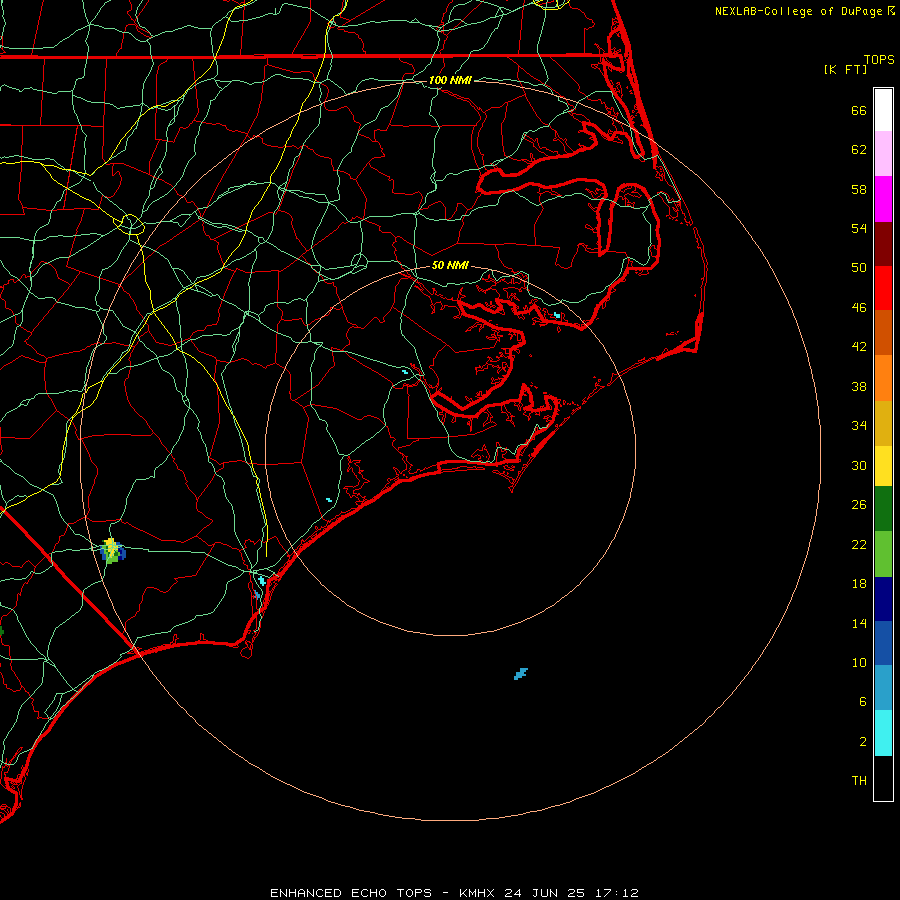Click the '50 NMI' range ring label
Image resolution: width=900 pixels, height=900 pixels.
450,265
